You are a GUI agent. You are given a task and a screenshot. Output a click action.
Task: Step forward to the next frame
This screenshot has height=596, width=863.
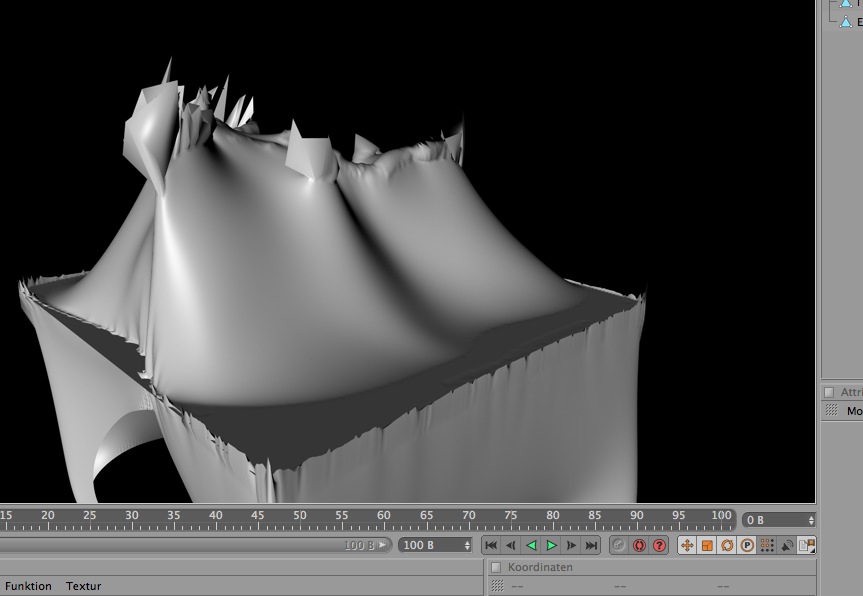pos(571,545)
